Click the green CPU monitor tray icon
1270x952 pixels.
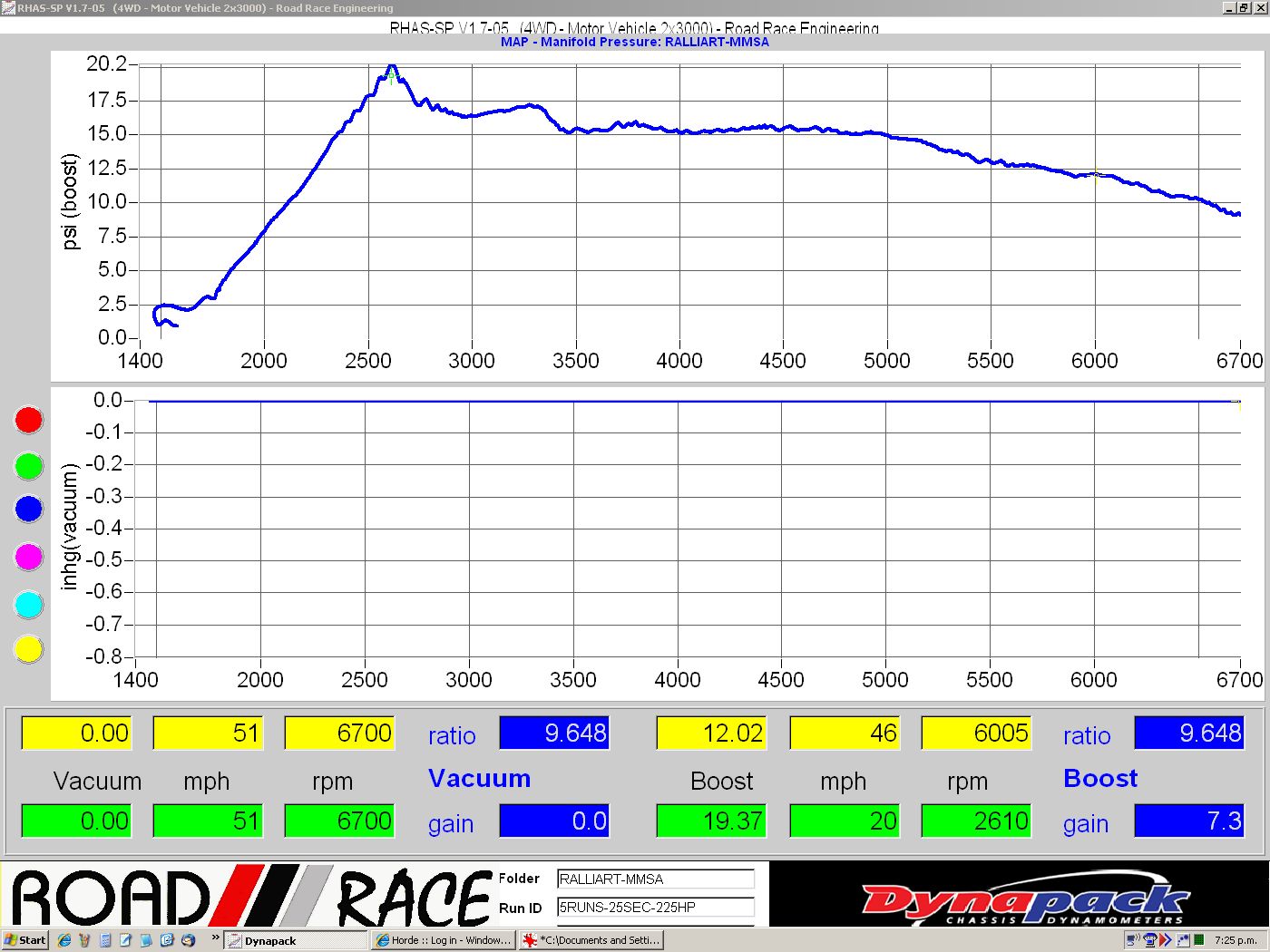(x=1198, y=940)
